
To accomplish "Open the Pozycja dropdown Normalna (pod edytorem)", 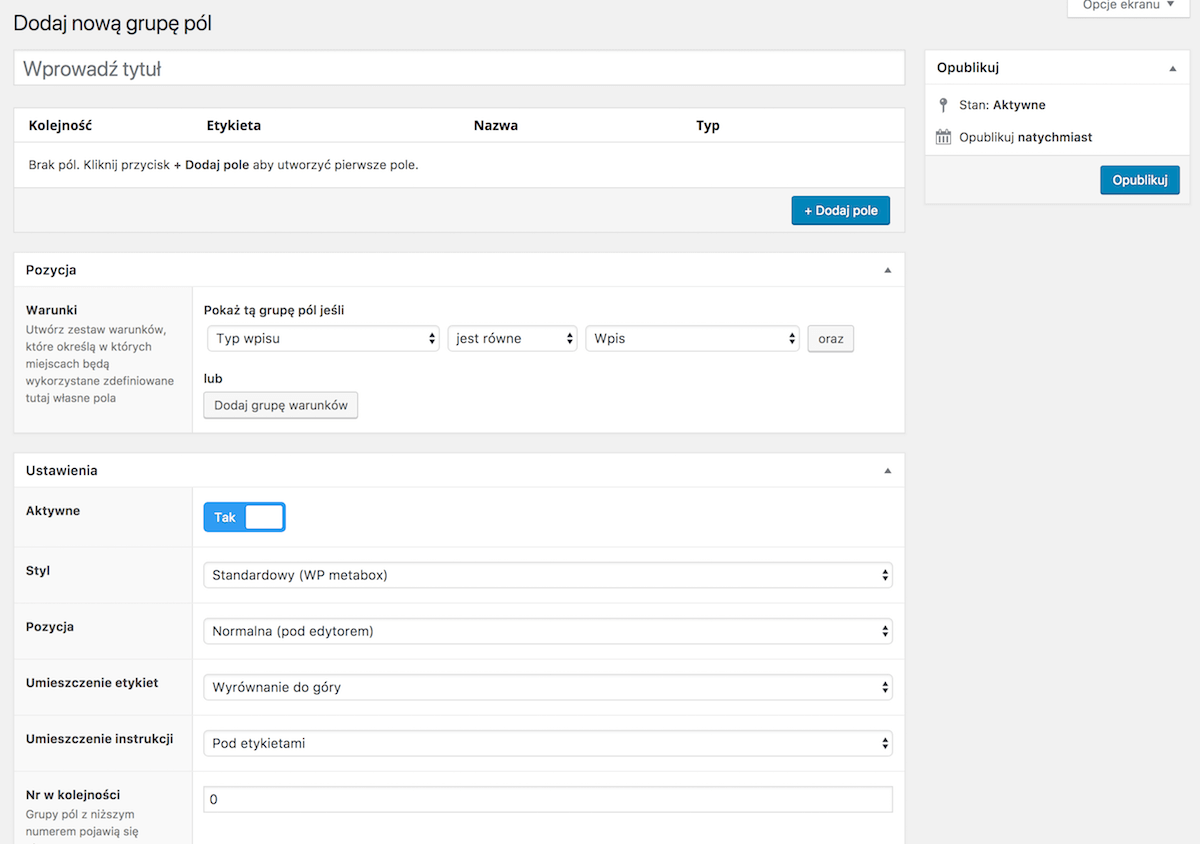I will coord(548,631).
